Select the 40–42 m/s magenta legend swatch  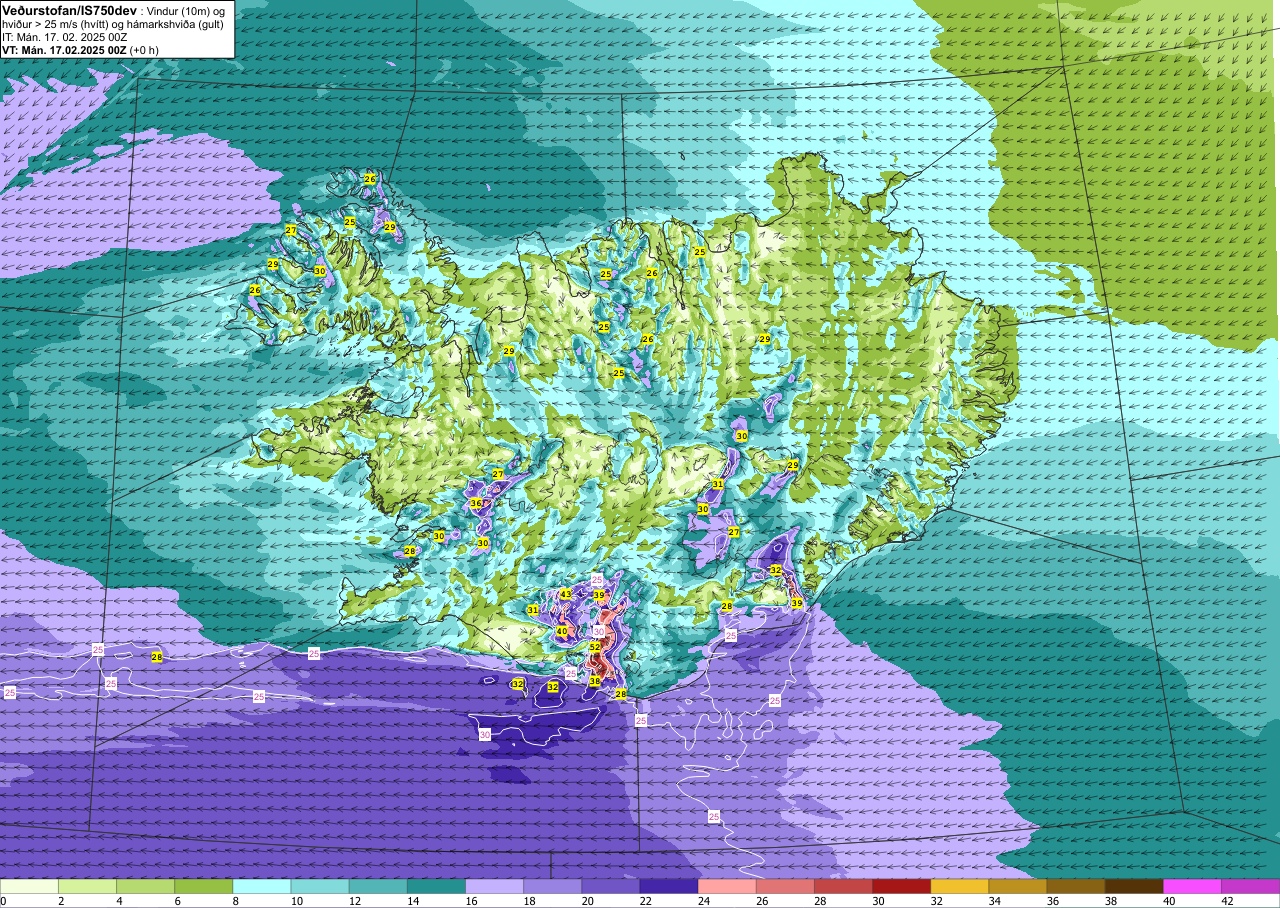pos(1192,886)
